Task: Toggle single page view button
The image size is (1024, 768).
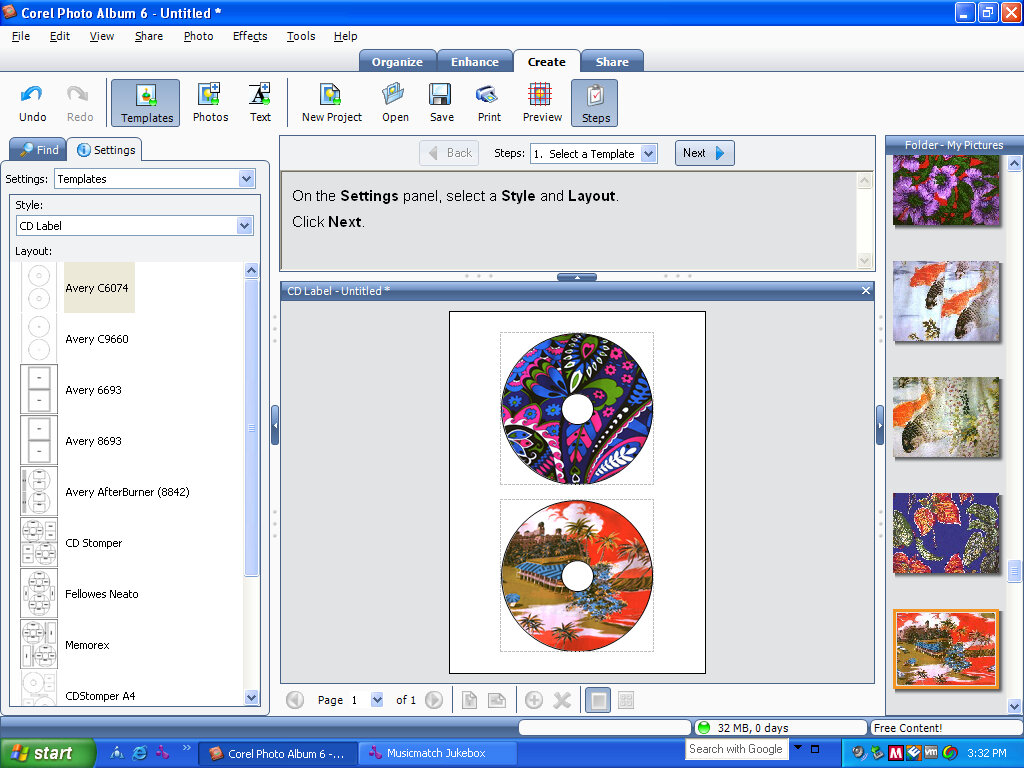Action: pos(596,700)
